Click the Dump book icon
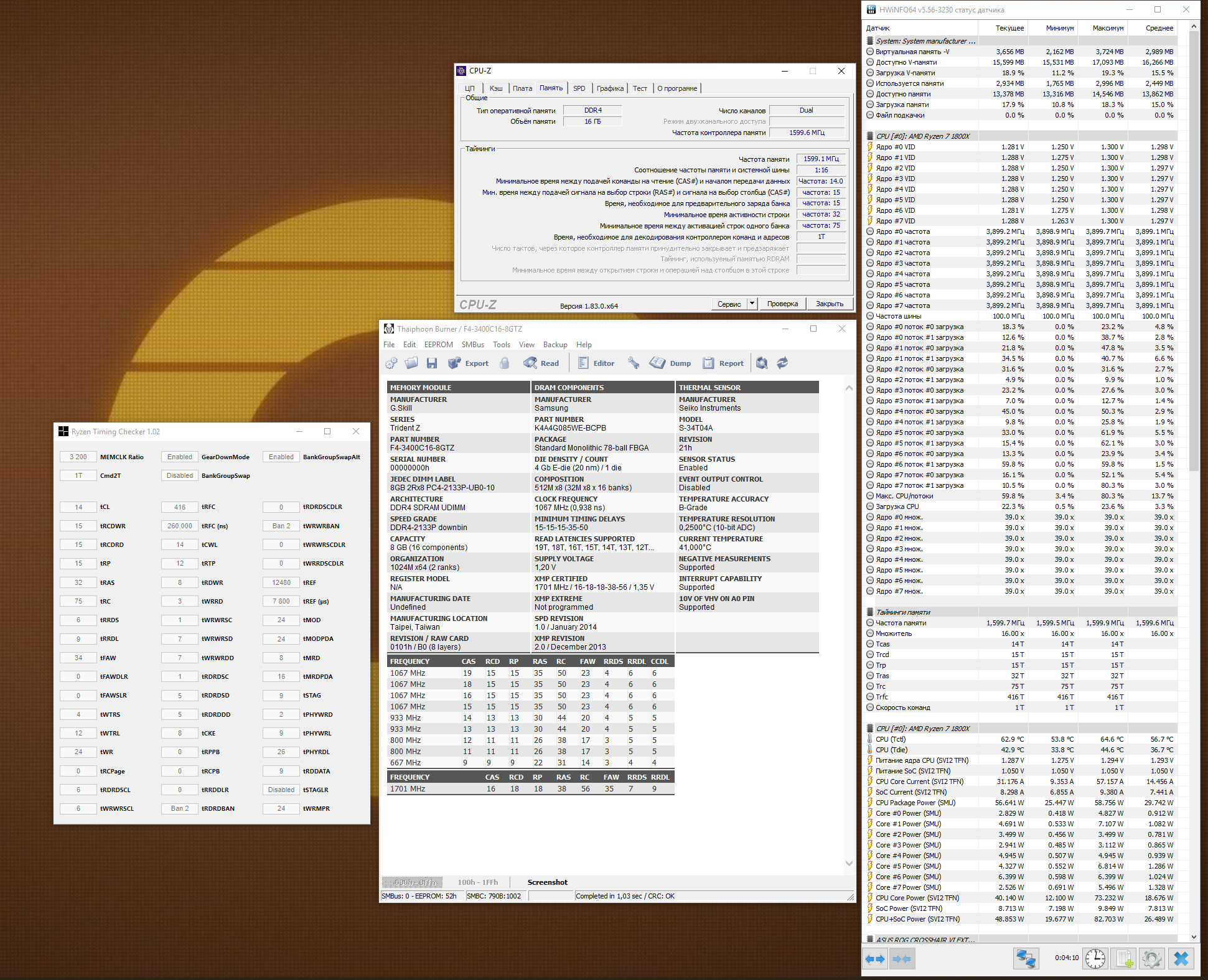The image size is (1208, 980). point(658,363)
